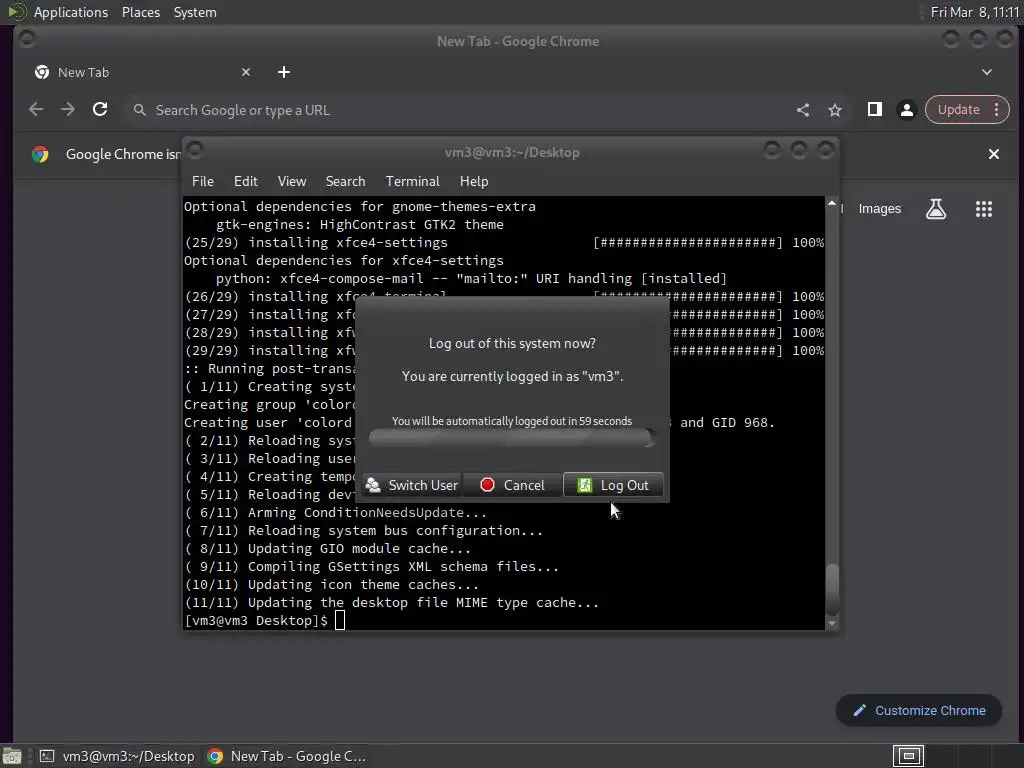Viewport: 1024px width, 768px height.
Task: Click Chrome logo in infobar
Action: [x=40, y=154]
